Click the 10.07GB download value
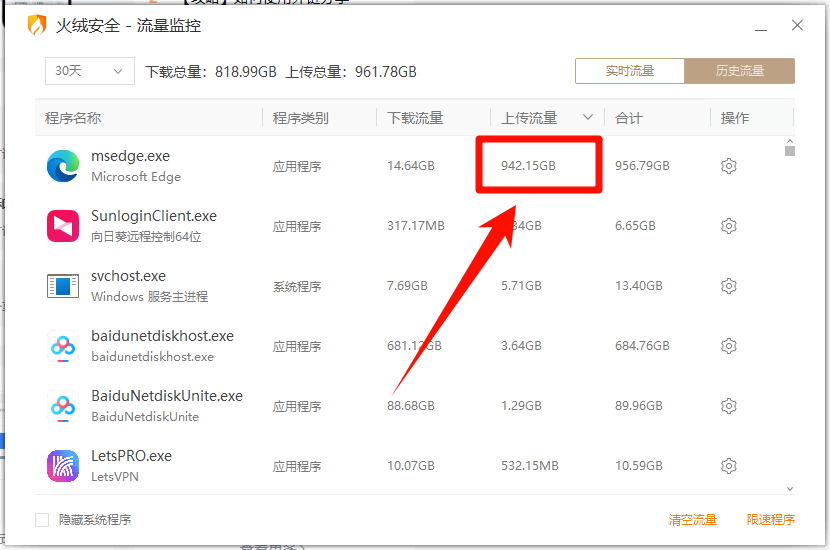The height and width of the screenshot is (550, 830). (x=411, y=466)
